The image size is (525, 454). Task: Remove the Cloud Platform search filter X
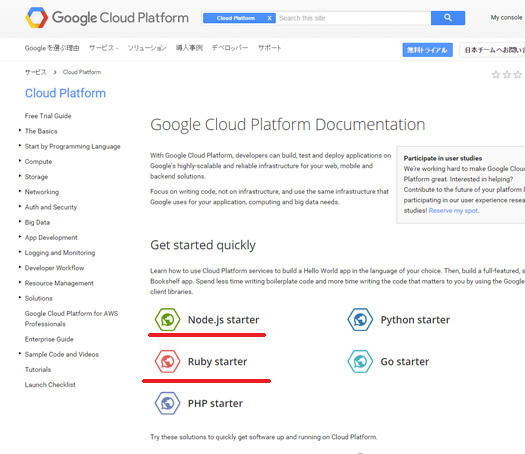pyautogui.click(x=269, y=18)
